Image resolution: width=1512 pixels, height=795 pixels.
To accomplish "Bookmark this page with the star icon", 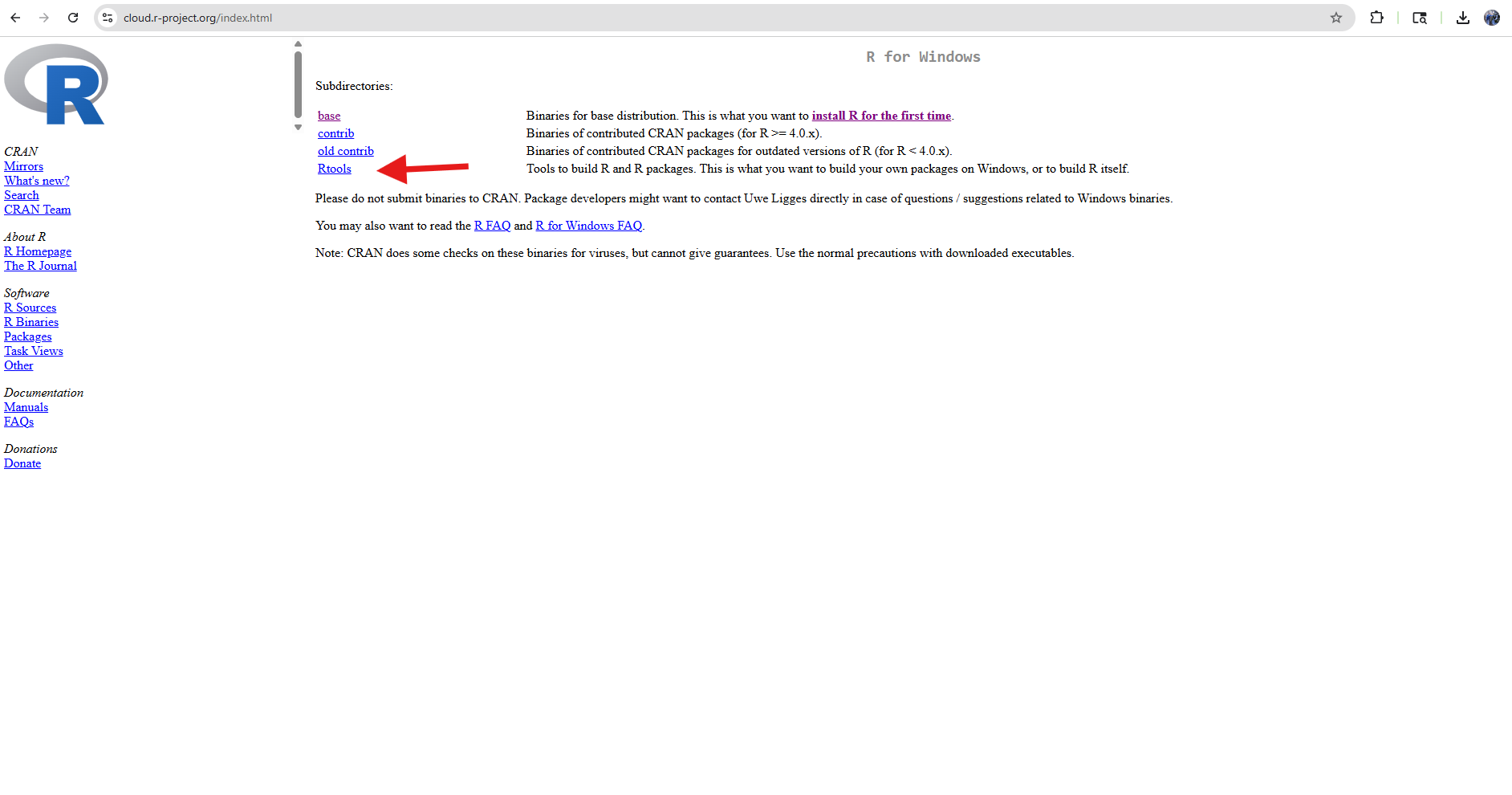I will [x=1336, y=18].
